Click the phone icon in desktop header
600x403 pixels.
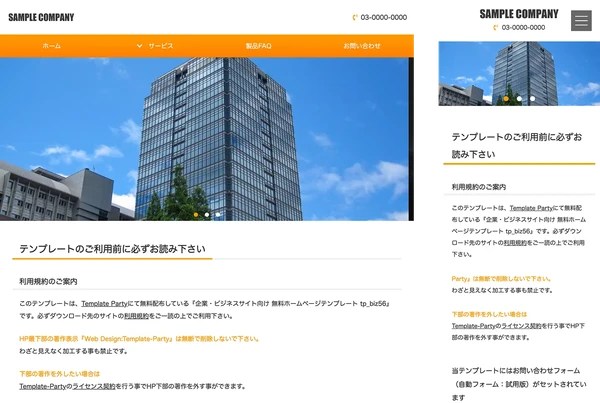(355, 17)
